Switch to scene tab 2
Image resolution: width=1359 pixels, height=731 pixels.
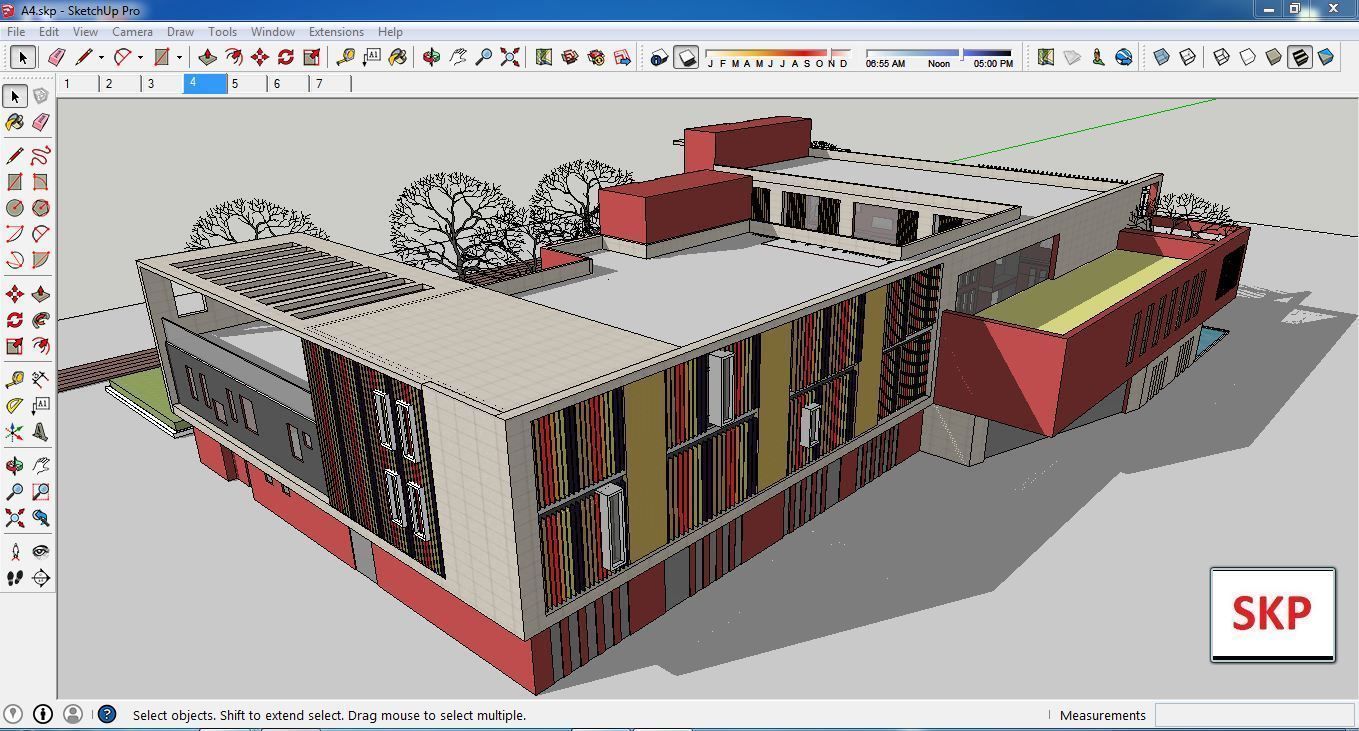(121, 84)
